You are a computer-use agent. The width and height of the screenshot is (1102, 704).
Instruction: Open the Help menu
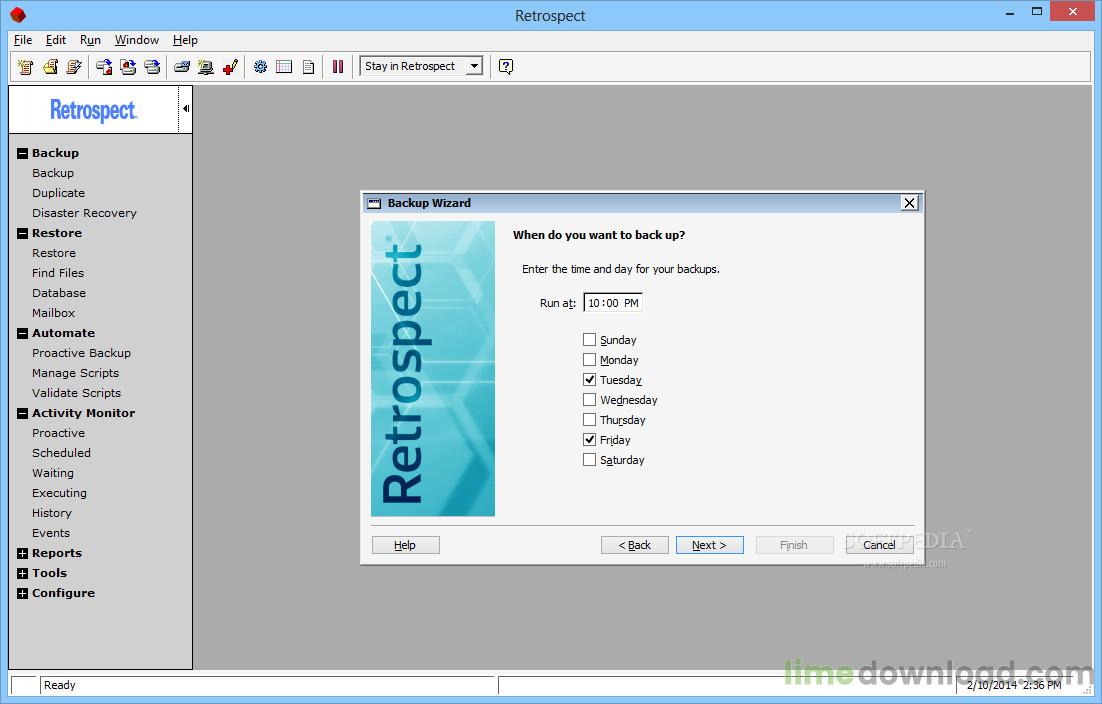tap(186, 40)
